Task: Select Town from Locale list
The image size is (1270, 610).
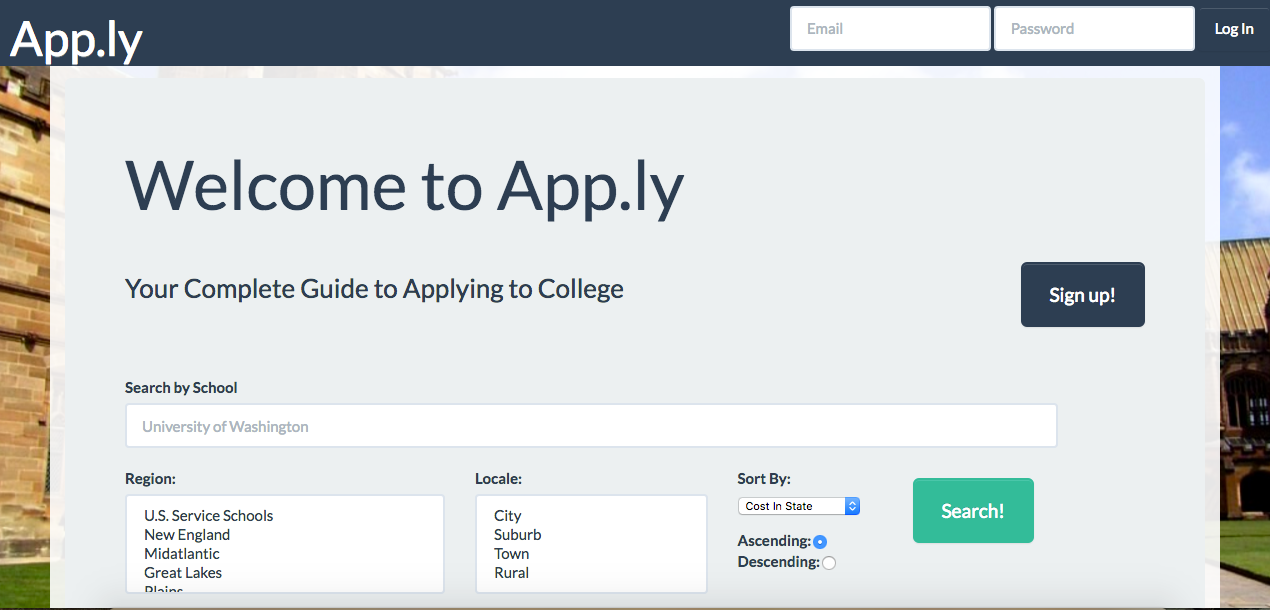Action: [512, 554]
